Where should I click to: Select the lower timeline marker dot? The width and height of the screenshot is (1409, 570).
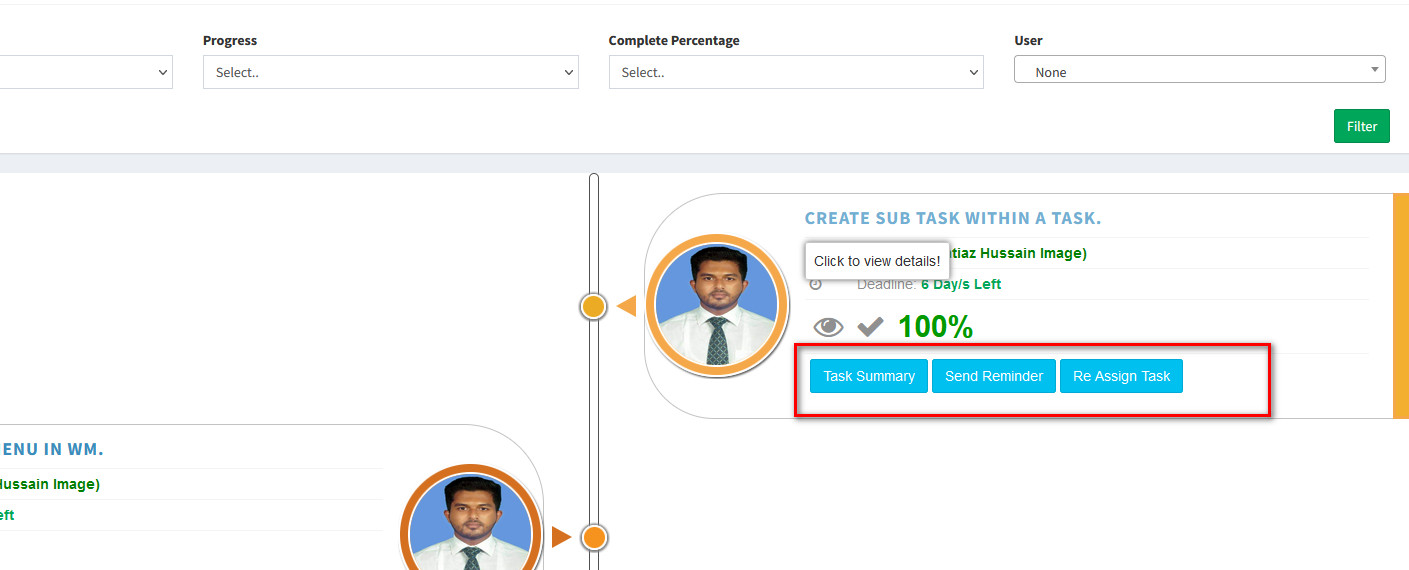(594, 537)
